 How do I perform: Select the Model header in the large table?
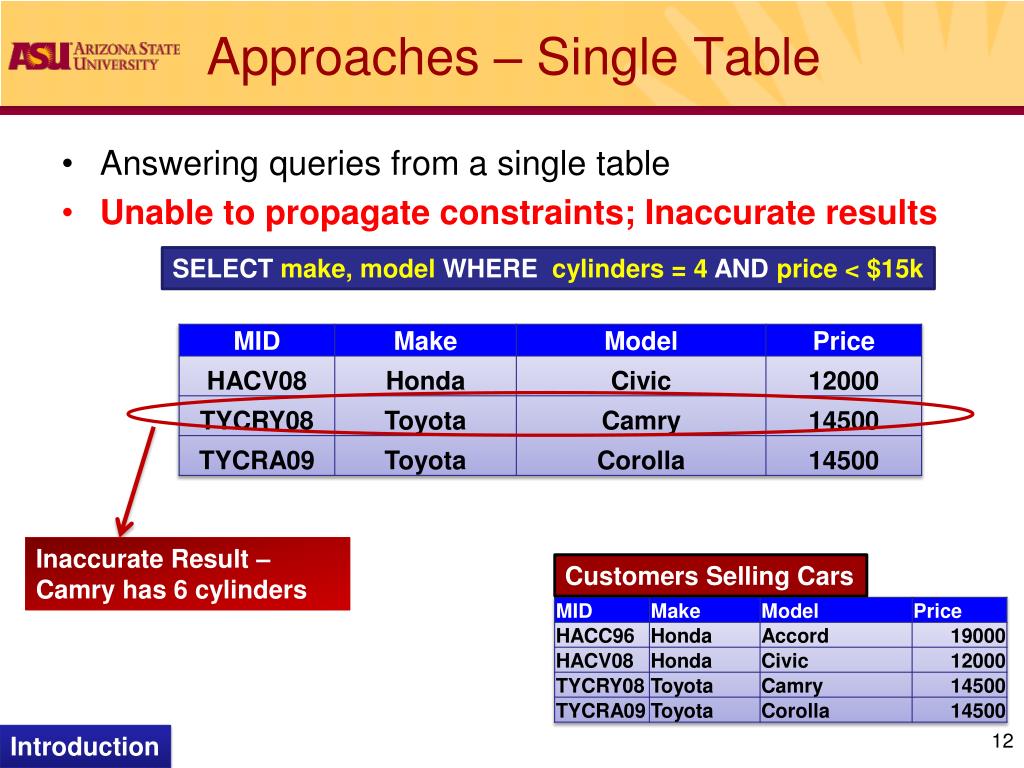coord(641,341)
